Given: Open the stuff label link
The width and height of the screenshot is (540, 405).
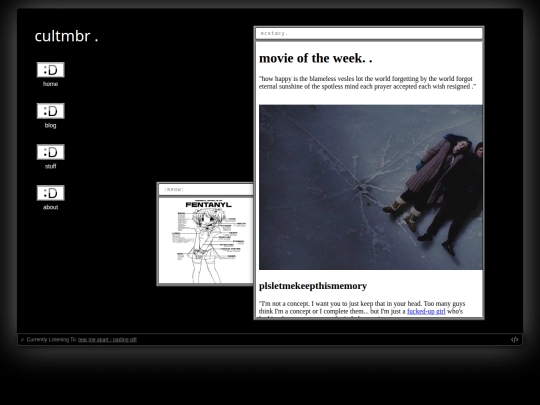Looking at the screenshot, I should pyautogui.click(x=50, y=166).
